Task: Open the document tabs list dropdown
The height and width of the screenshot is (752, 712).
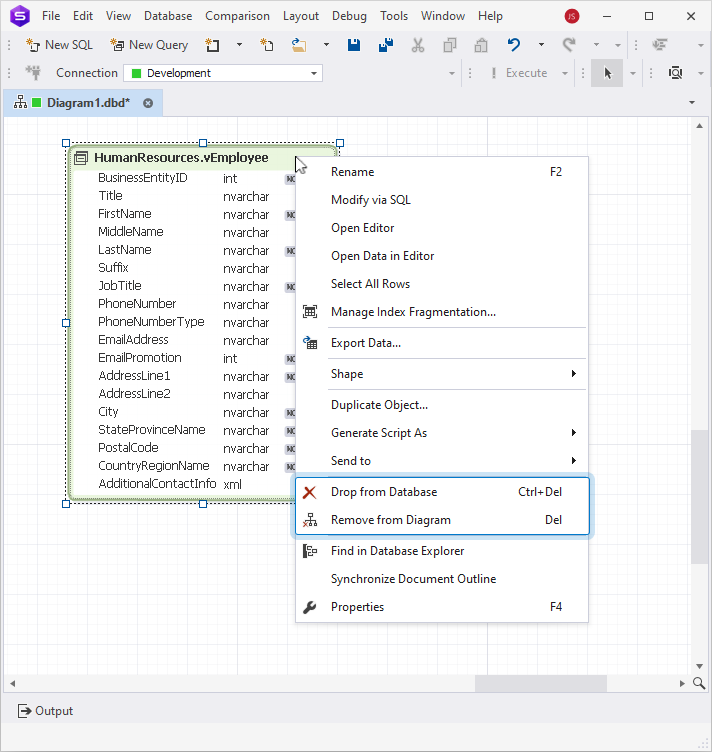Action: click(692, 103)
